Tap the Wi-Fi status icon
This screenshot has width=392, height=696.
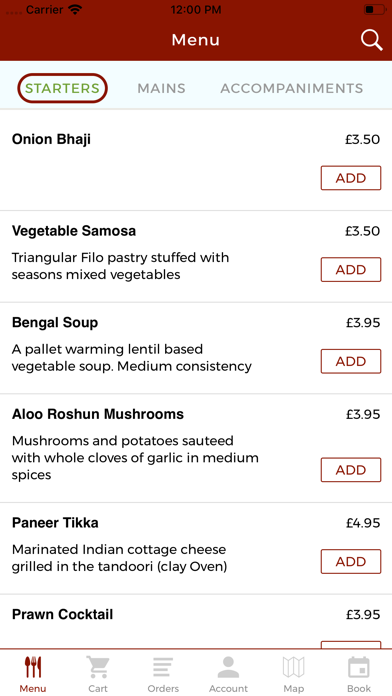tap(75, 10)
